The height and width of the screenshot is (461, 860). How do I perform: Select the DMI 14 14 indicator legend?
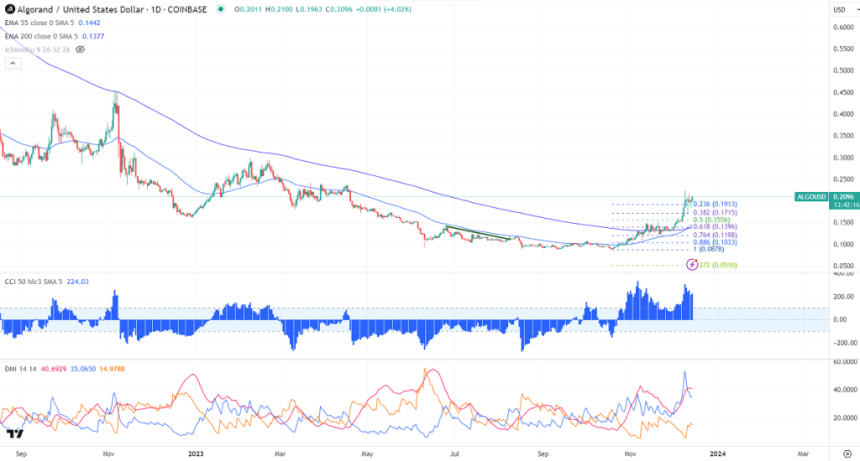pyautogui.click(x=20, y=370)
